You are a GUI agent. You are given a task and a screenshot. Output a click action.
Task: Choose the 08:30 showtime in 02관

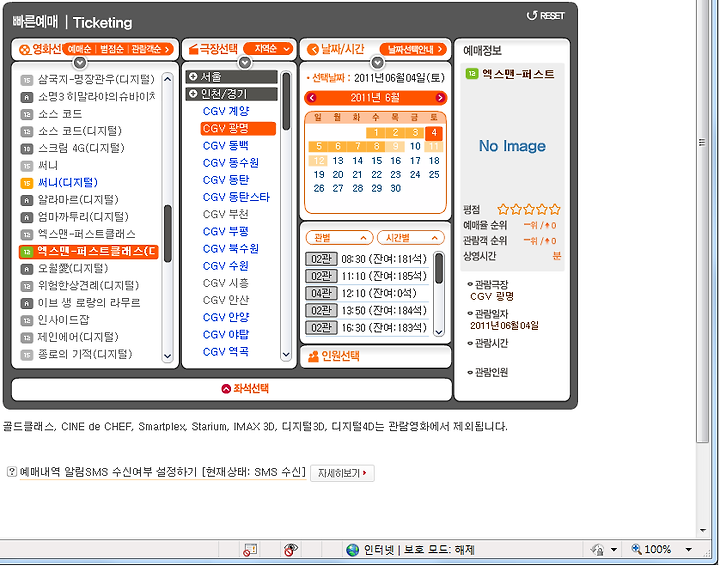(x=366, y=259)
